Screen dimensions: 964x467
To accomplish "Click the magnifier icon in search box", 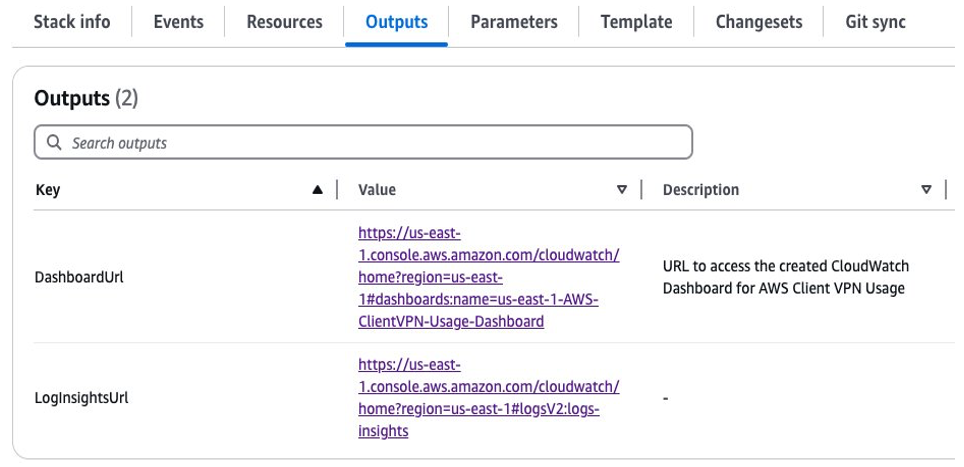I will click(53, 143).
